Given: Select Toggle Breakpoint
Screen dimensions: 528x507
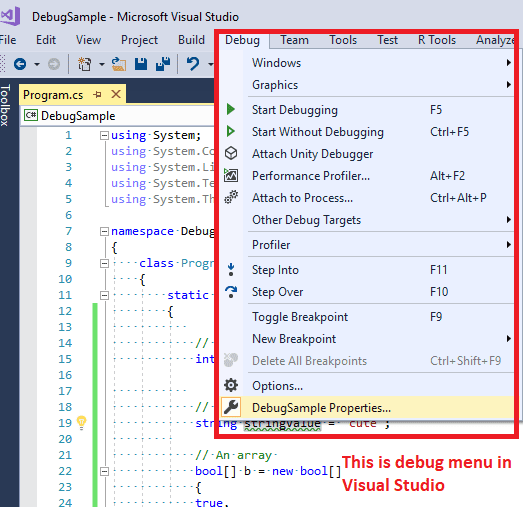Looking at the screenshot, I should (x=367, y=317).
